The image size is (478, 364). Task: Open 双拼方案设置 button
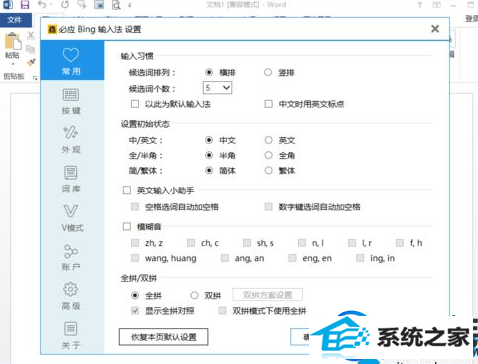[268, 295]
